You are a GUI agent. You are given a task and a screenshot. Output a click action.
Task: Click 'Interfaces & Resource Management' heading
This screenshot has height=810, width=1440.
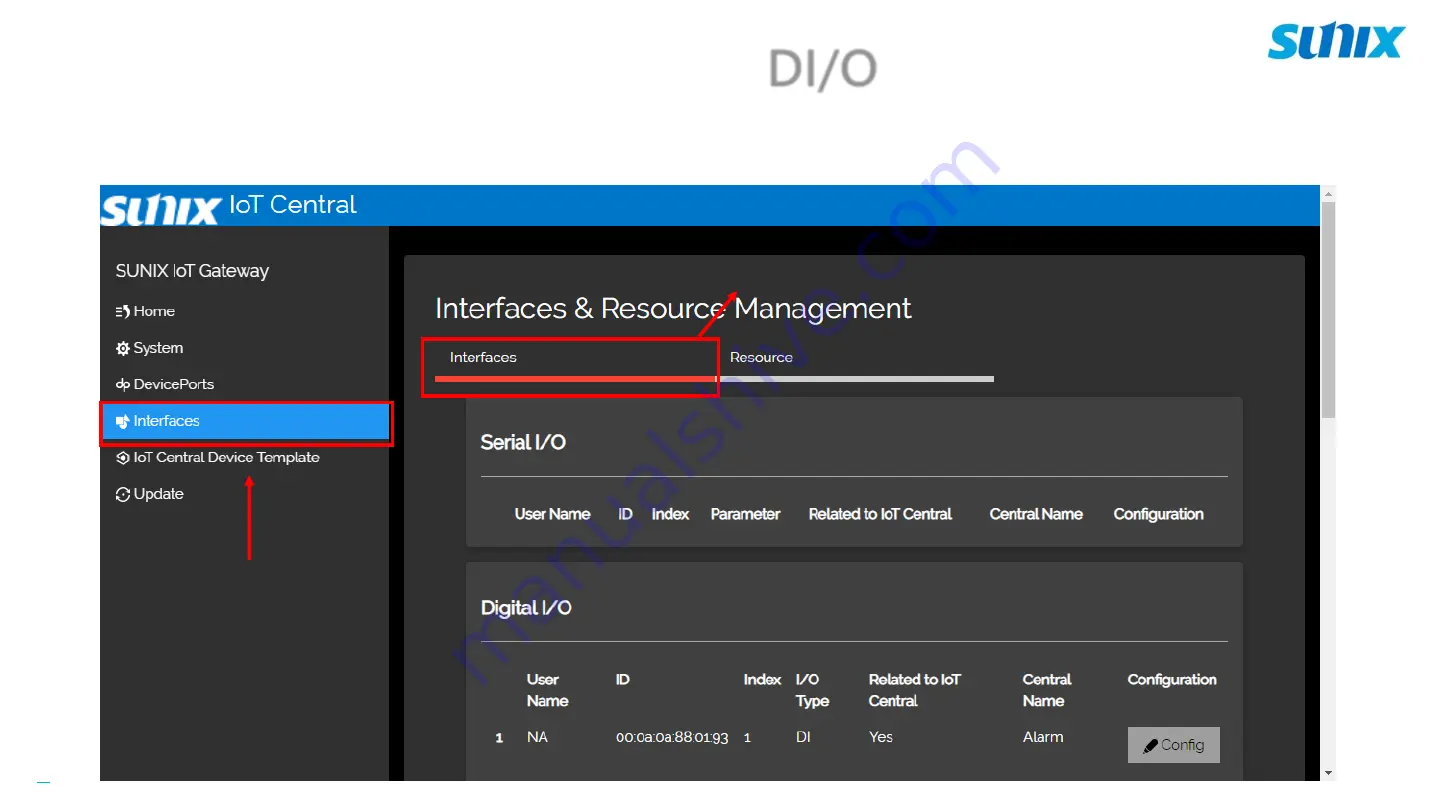(673, 308)
